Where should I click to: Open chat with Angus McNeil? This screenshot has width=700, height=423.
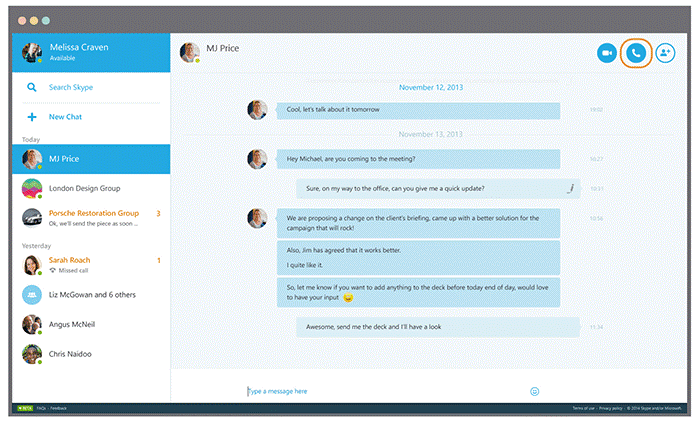91,324
